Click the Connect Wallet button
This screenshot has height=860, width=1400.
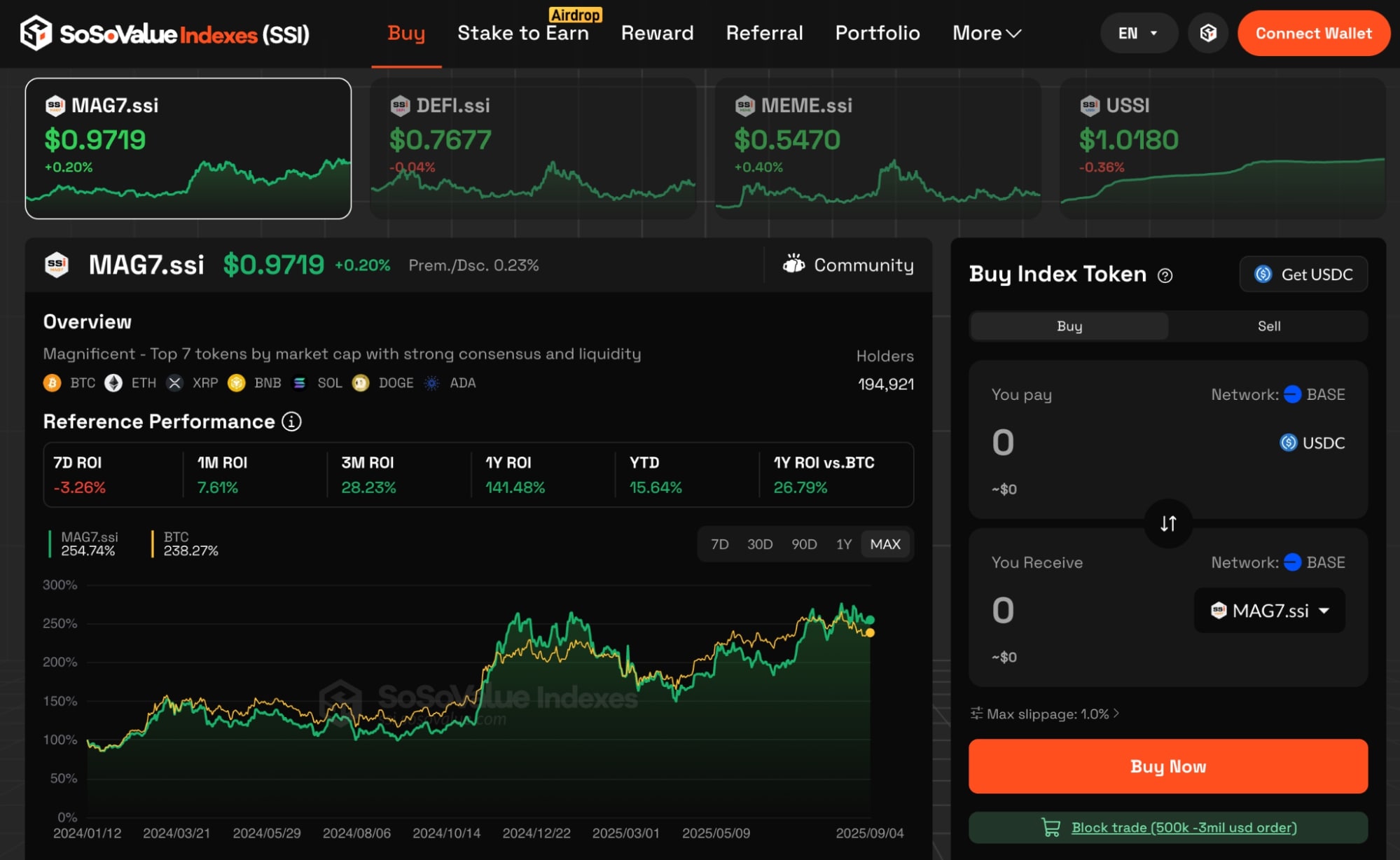[1312, 33]
